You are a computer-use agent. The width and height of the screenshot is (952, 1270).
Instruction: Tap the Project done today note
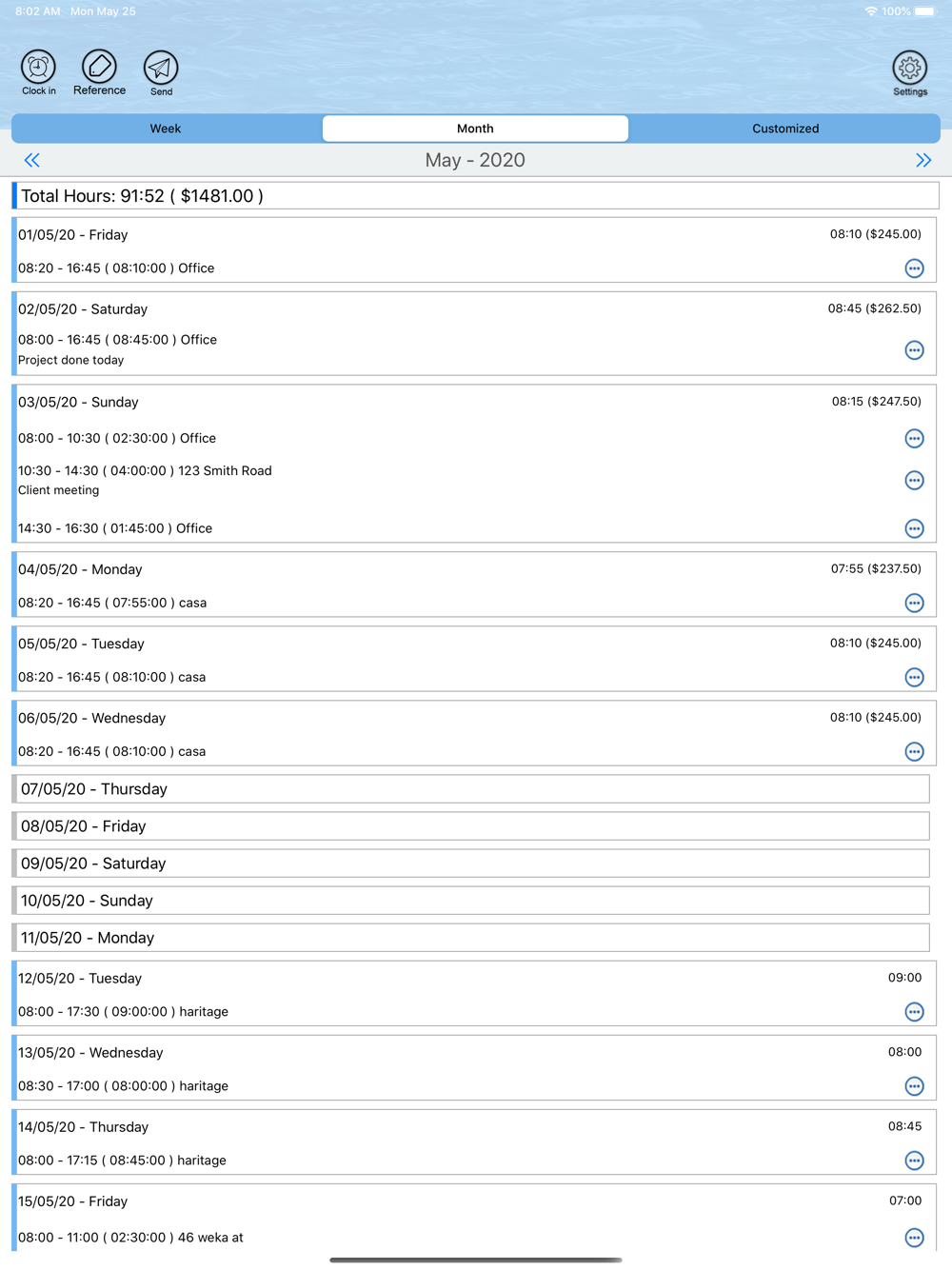click(x=70, y=360)
